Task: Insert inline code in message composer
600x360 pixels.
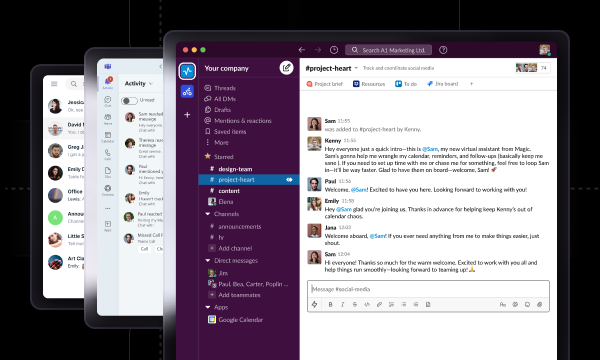Action: pos(367,305)
